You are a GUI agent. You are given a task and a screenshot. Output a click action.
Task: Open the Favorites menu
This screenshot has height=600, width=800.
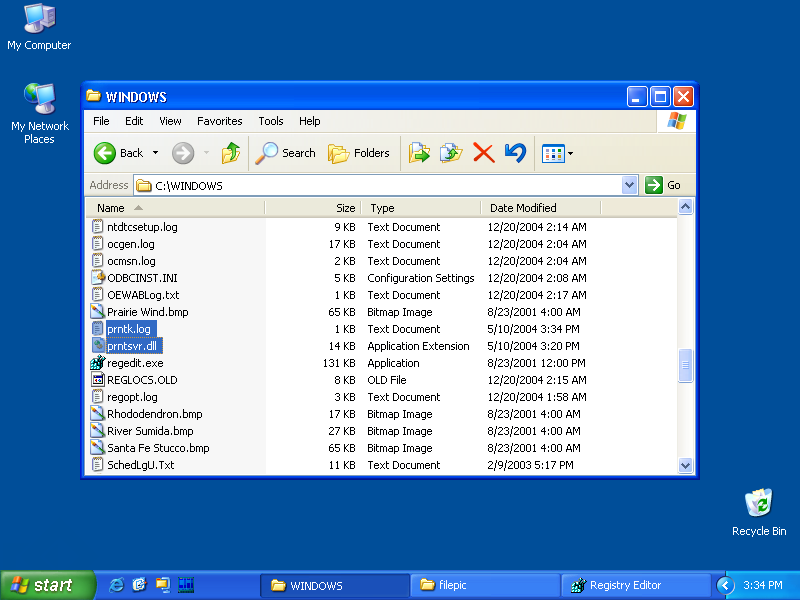point(219,121)
